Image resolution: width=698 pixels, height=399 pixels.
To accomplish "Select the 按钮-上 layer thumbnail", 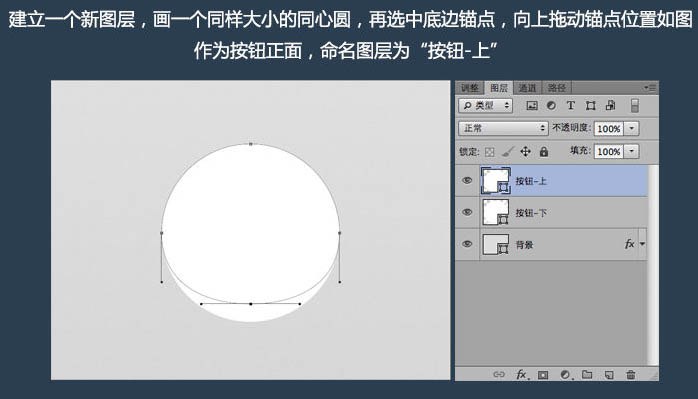I will click(496, 181).
